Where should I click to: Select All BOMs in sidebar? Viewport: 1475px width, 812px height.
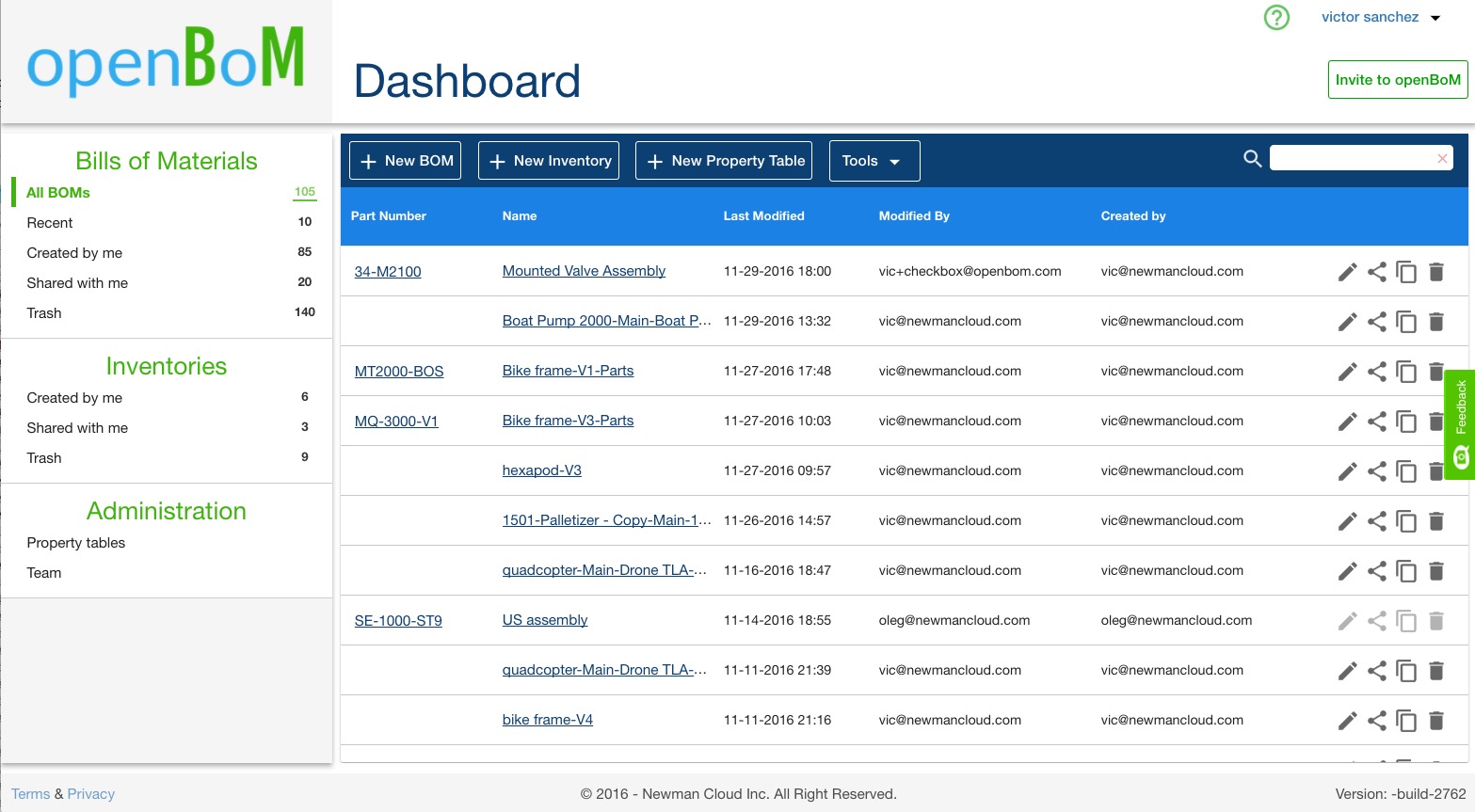pyautogui.click(x=58, y=193)
